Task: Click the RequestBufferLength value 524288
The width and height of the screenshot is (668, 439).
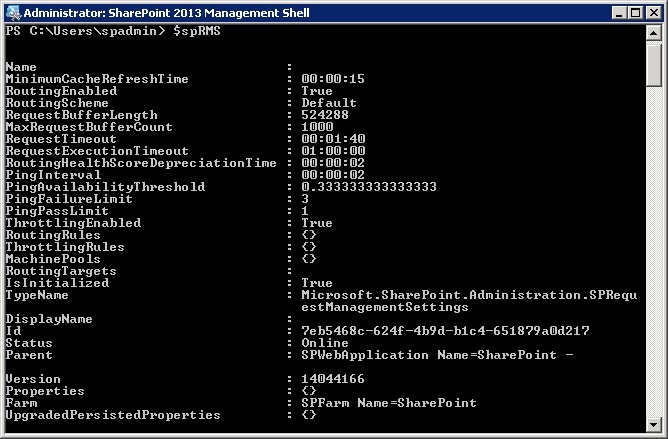Action: click(x=325, y=115)
